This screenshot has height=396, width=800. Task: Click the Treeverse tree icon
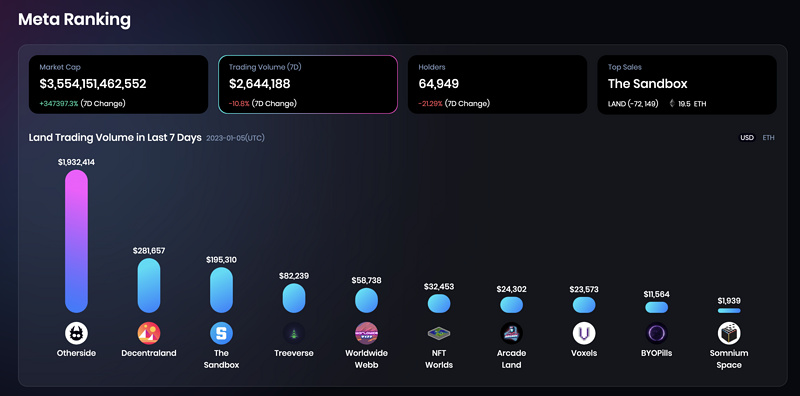[294, 333]
